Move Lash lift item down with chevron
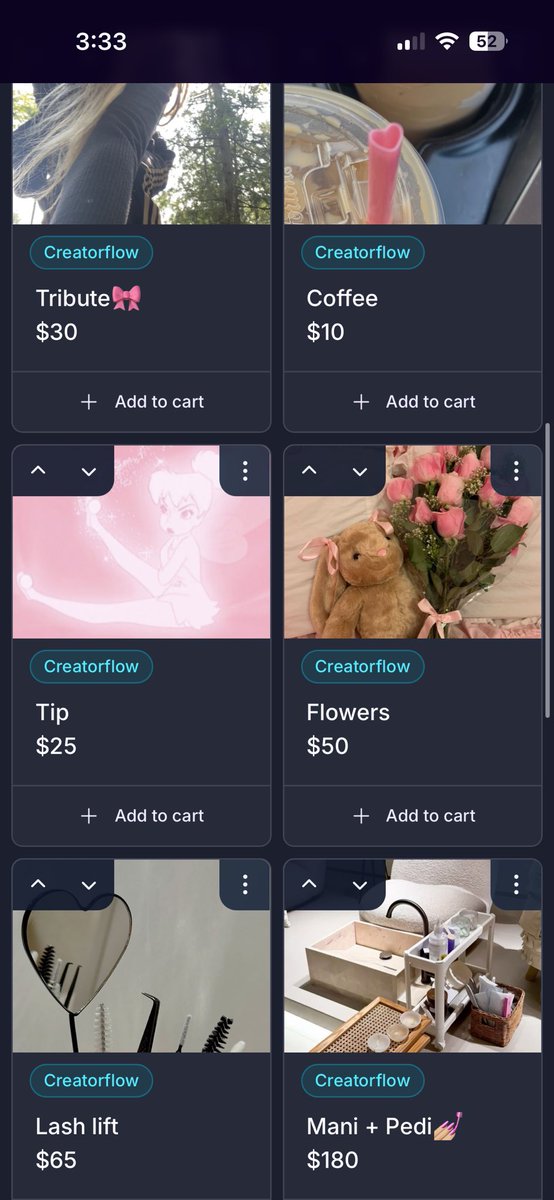The image size is (554, 1200). click(88, 885)
